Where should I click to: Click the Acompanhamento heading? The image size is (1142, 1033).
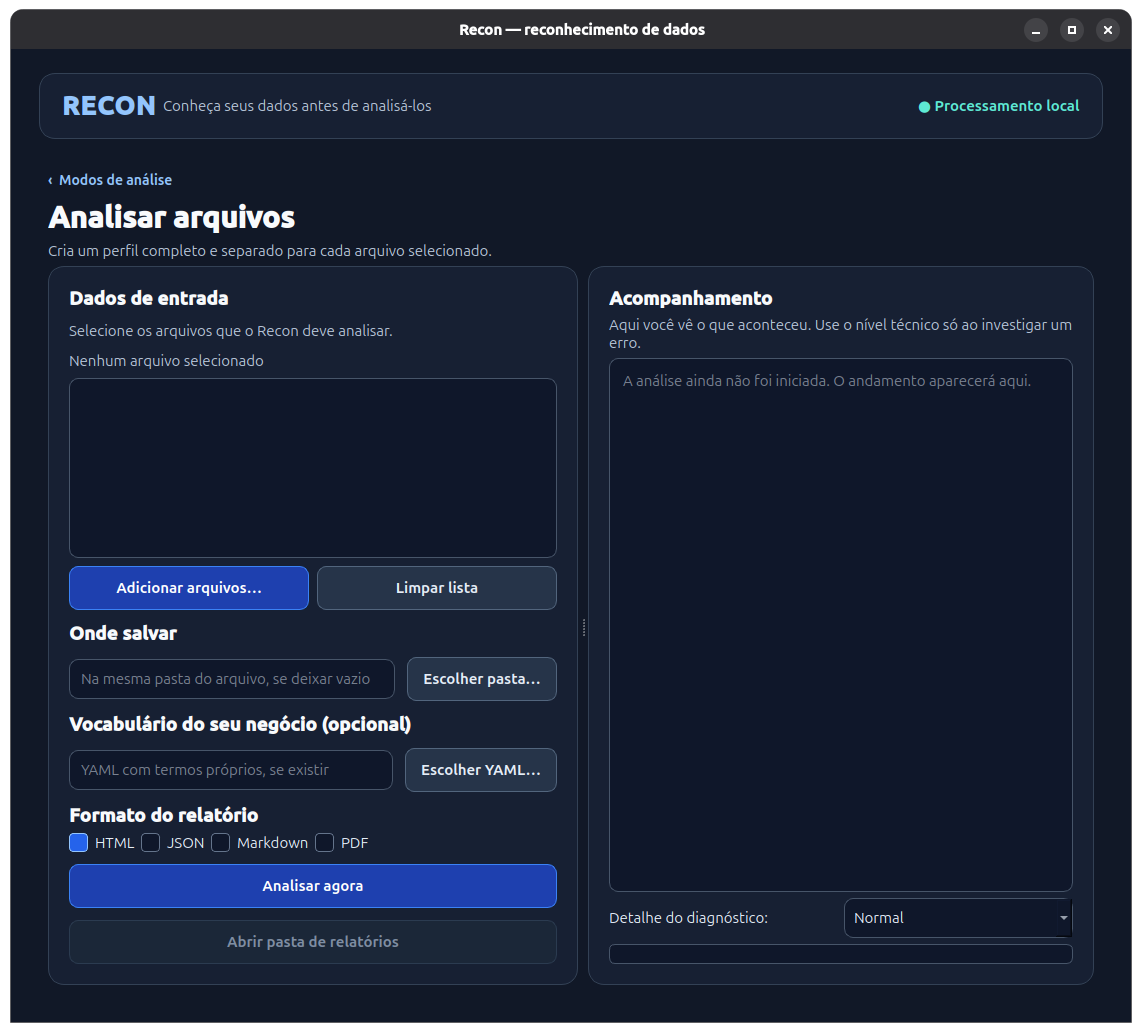click(x=690, y=299)
